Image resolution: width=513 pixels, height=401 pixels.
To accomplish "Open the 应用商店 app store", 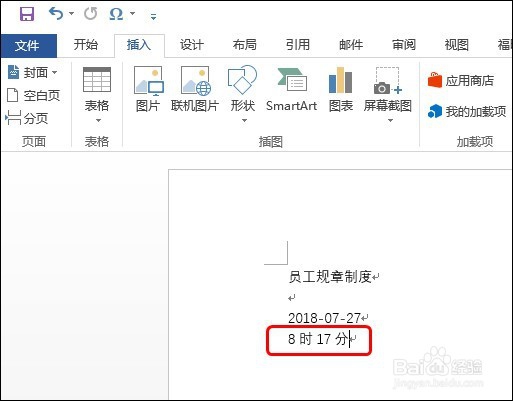I will tap(461, 80).
